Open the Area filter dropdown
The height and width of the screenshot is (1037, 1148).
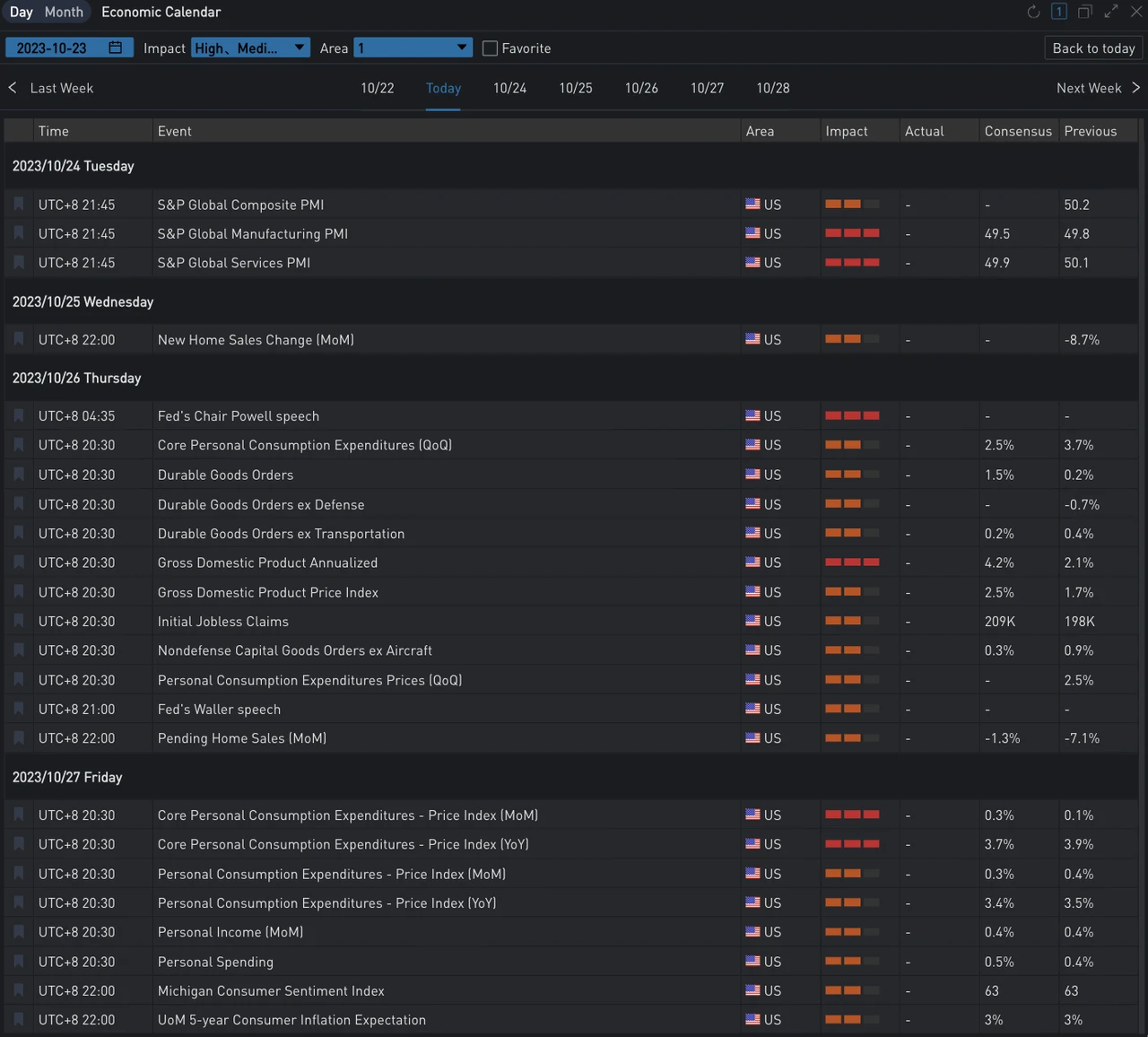pyautogui.click(x=413, y=48)
